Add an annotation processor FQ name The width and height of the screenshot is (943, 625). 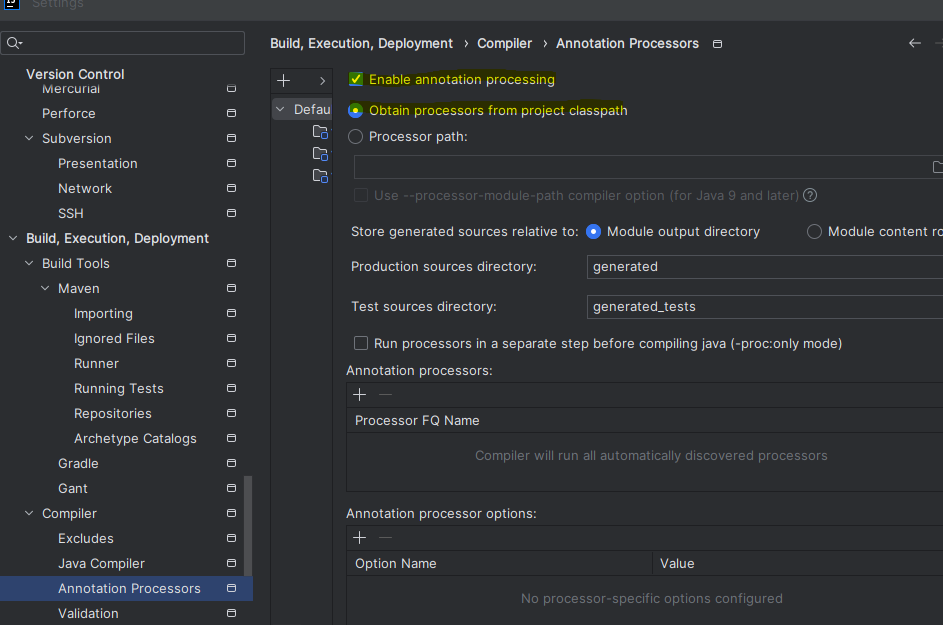359,394
